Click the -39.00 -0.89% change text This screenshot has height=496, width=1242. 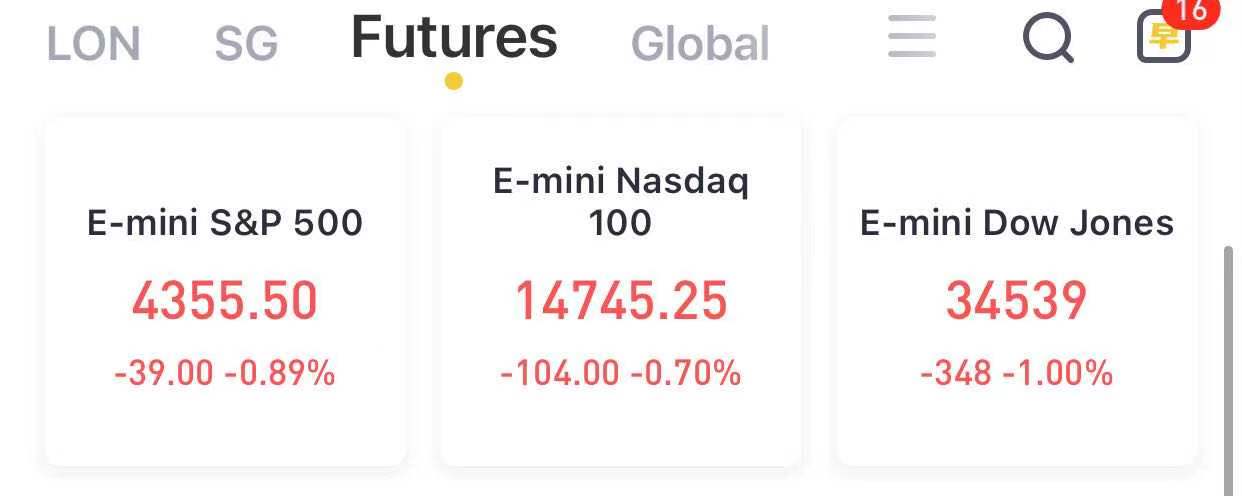coord(225,373)
